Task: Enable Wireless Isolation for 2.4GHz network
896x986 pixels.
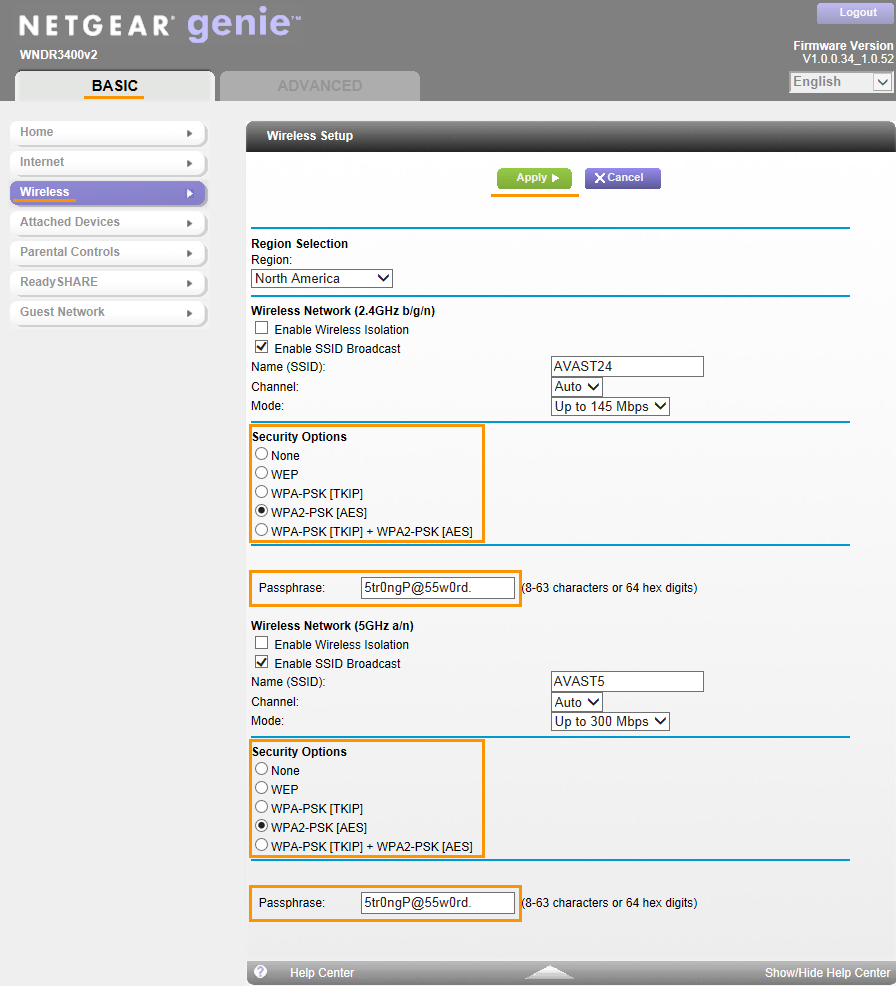Action: tap(262, 328)
